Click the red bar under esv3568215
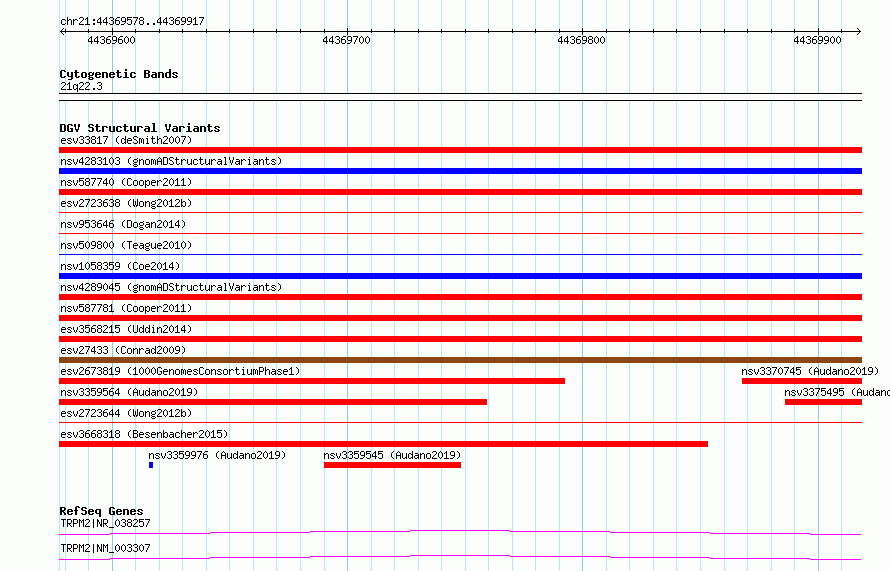 click(460, 339)
